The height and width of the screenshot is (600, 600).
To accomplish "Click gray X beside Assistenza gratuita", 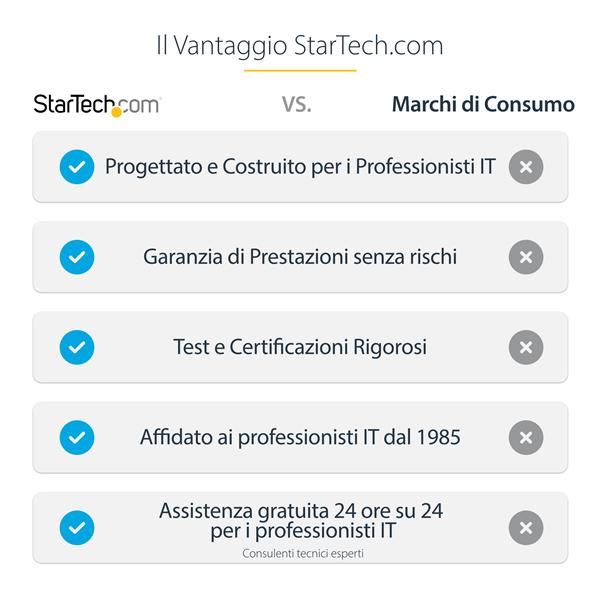I will (x=525, y=527).
